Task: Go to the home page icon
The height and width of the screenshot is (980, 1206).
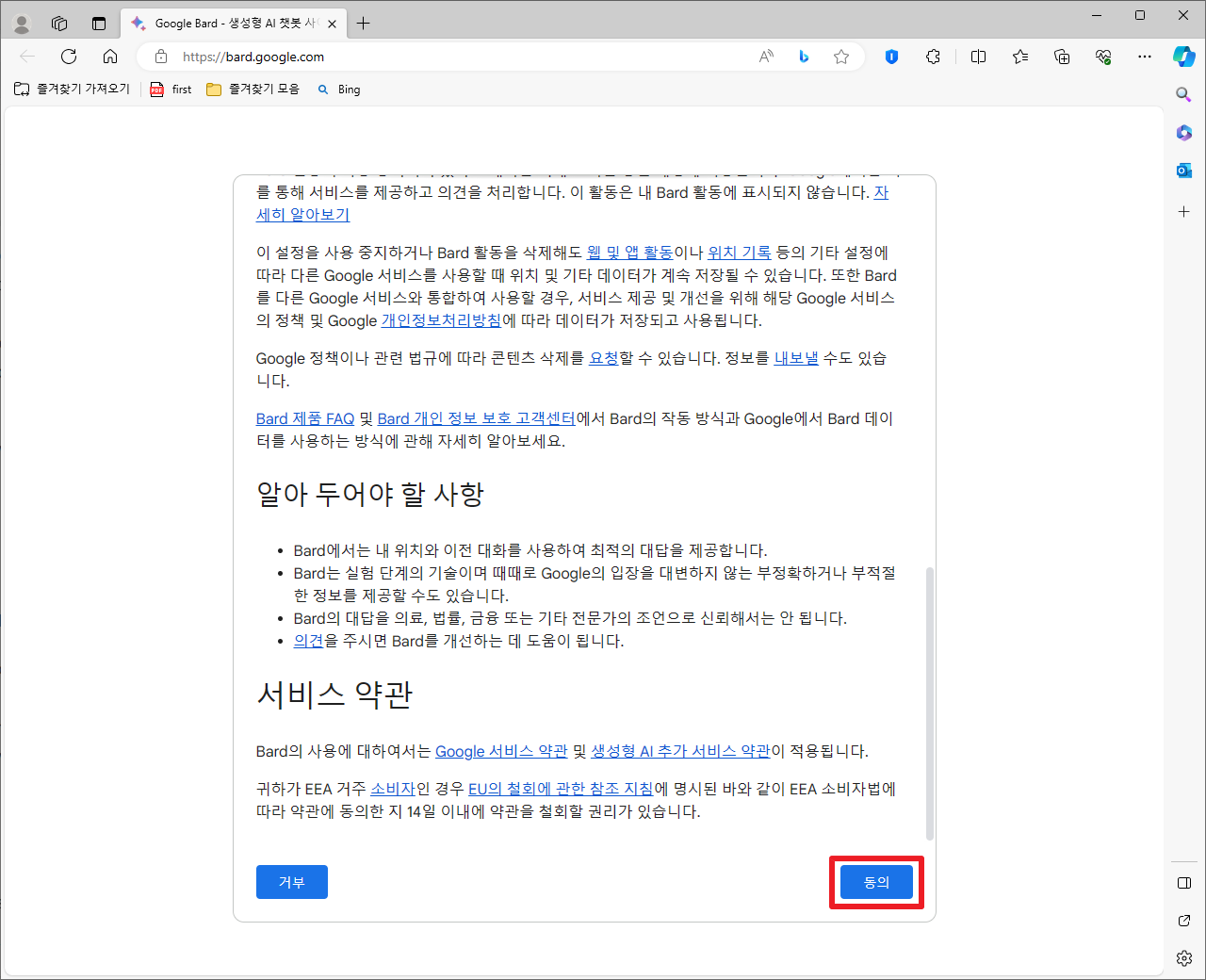Action: click(110, 57)
